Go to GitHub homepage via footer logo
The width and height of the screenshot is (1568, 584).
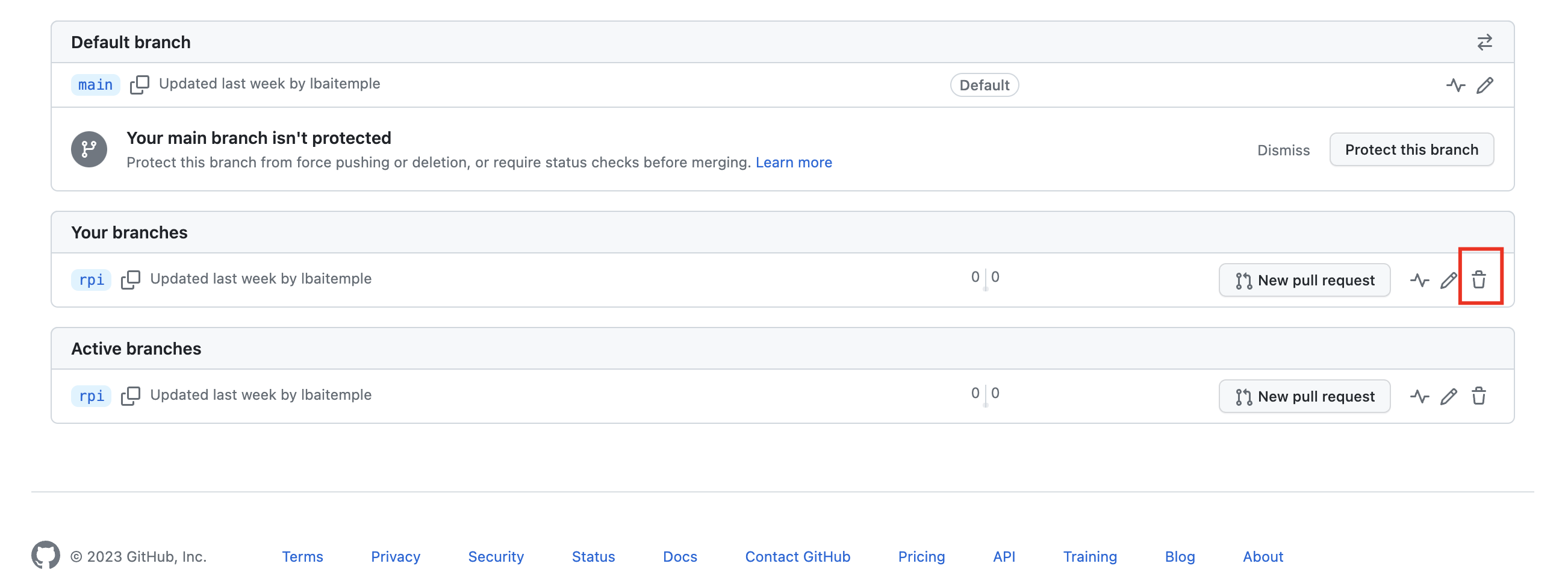[x=46, y=556]
